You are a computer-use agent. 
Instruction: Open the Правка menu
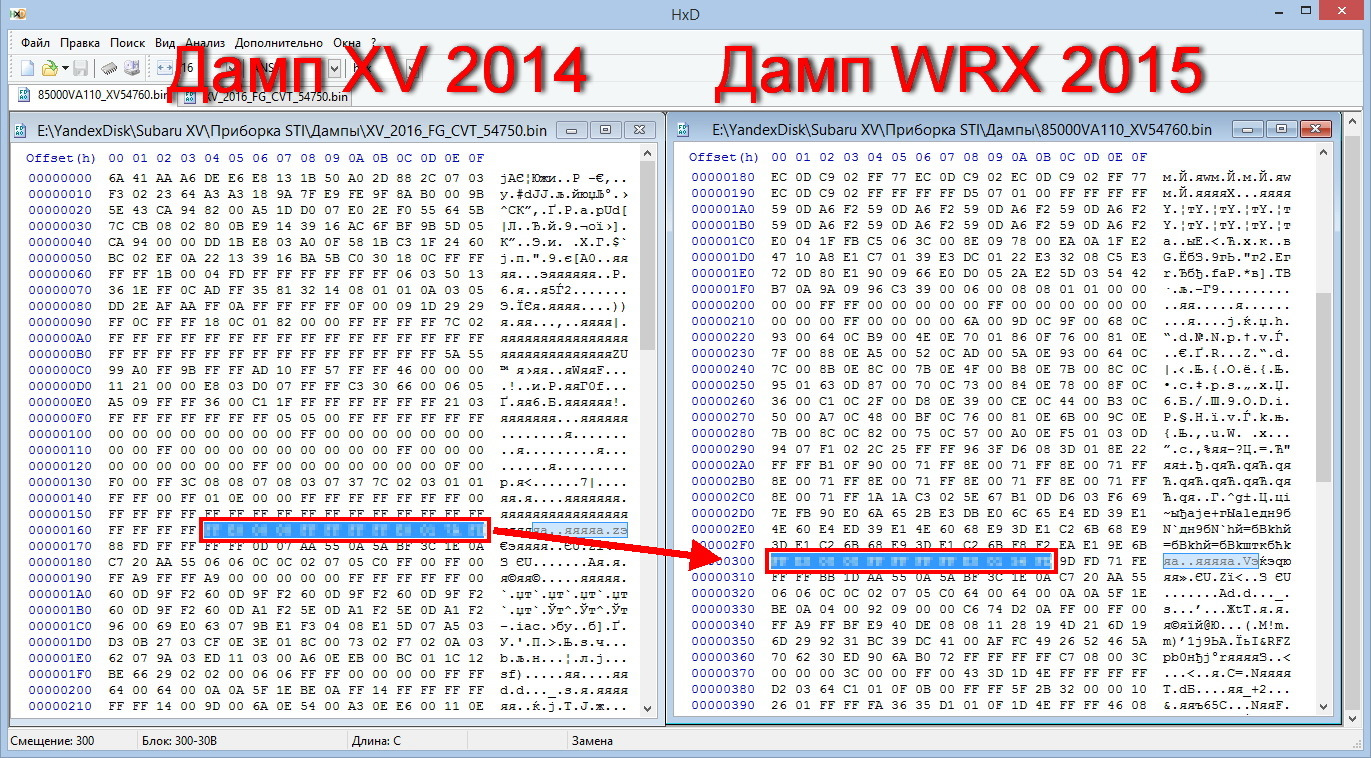coord(80,43)
